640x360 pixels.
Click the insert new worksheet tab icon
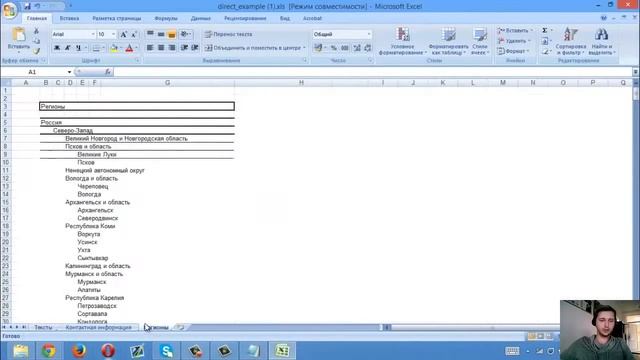pos(180,327)
